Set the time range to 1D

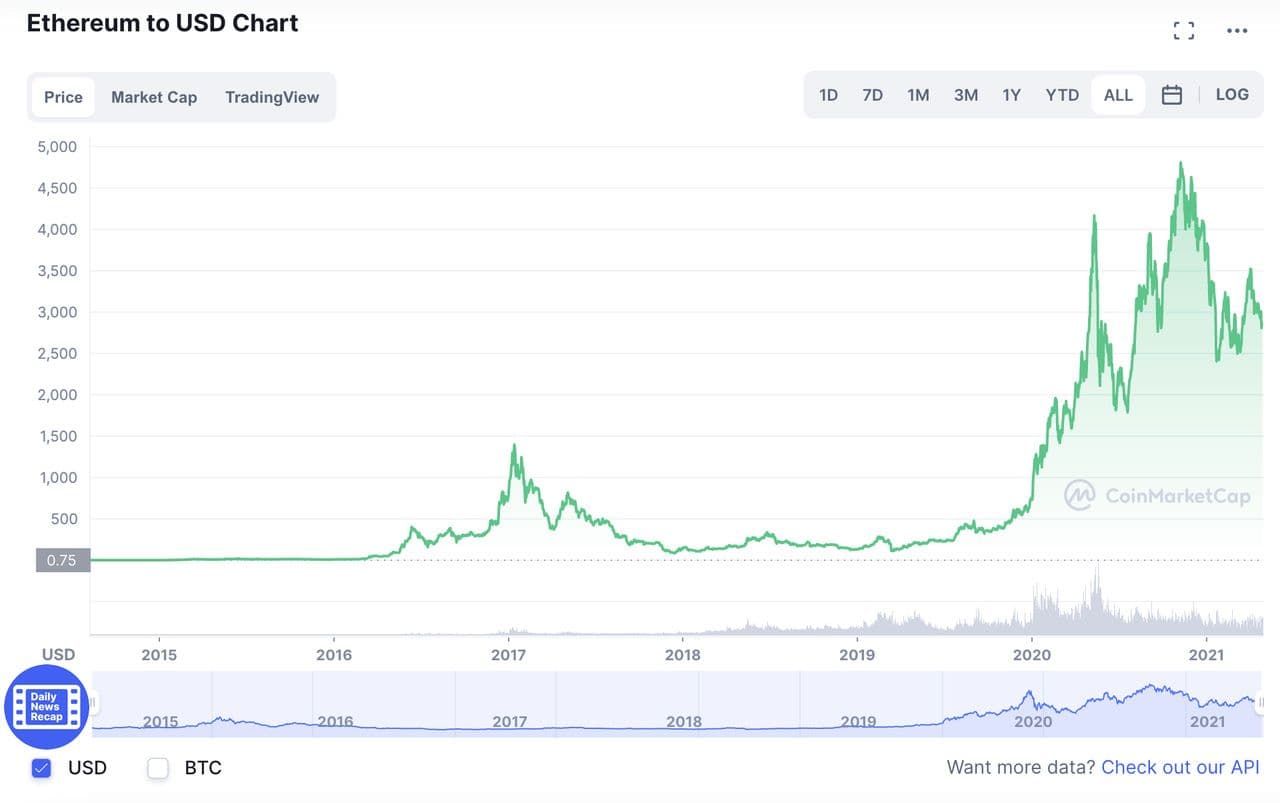tap(828, 95)
